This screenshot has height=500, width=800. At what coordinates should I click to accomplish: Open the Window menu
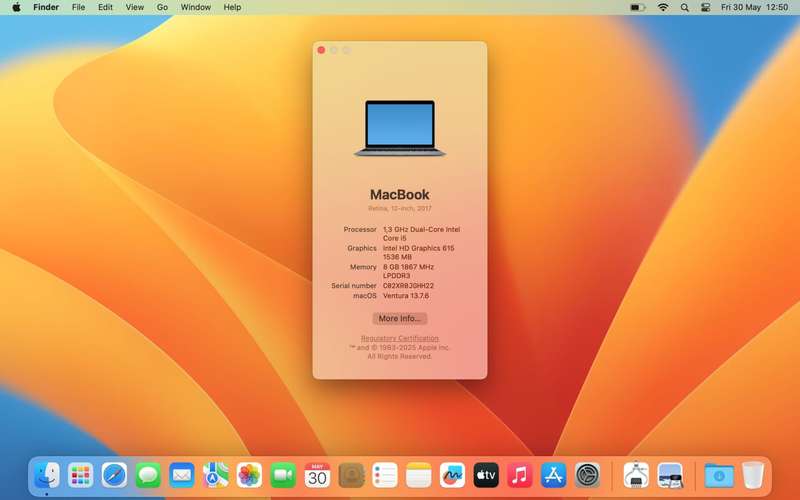(195, 7)
